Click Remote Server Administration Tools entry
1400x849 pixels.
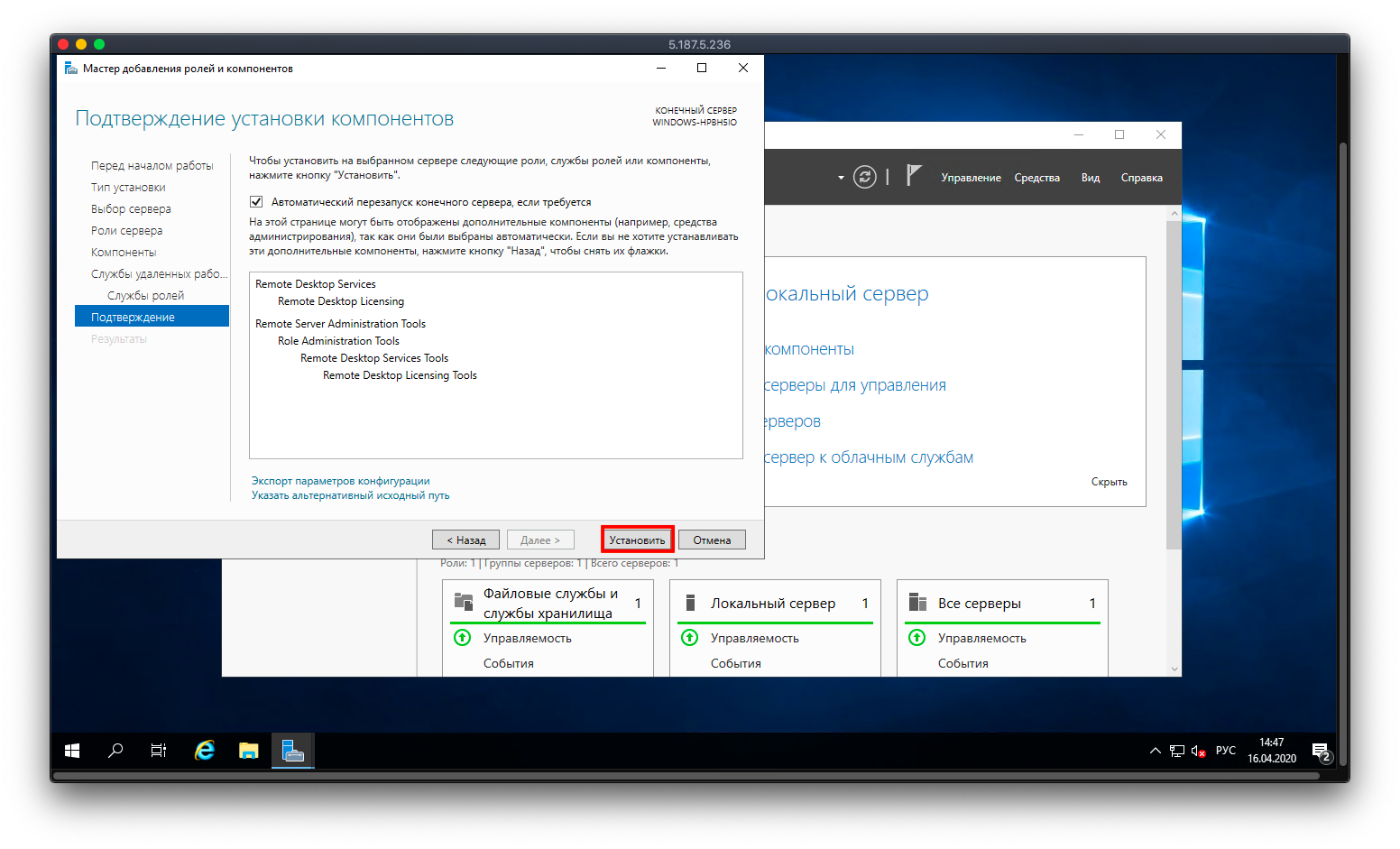point(340,324)
